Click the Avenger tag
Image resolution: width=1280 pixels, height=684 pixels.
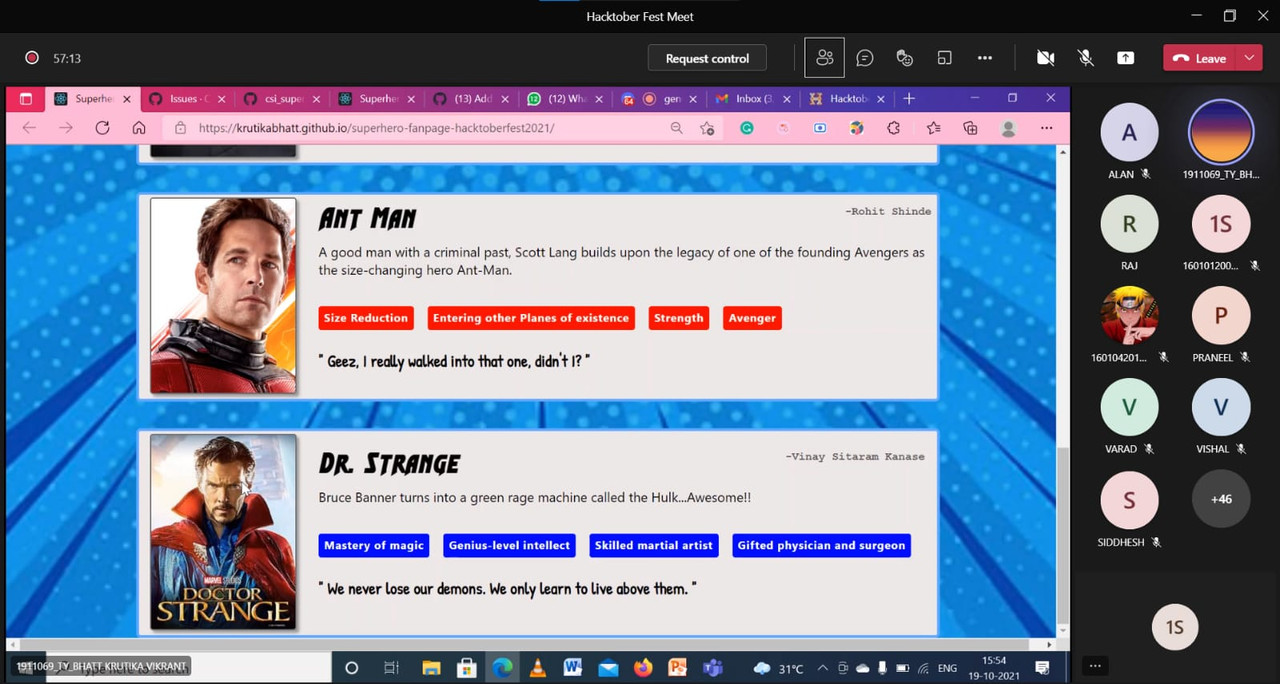(x=752, y=318)
